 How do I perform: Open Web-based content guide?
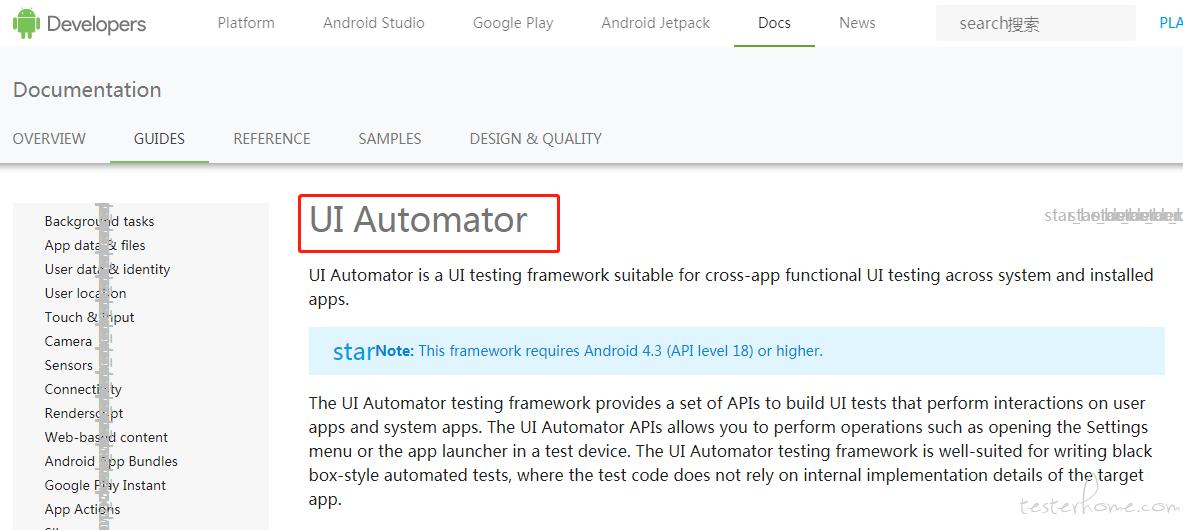point(106,437)
